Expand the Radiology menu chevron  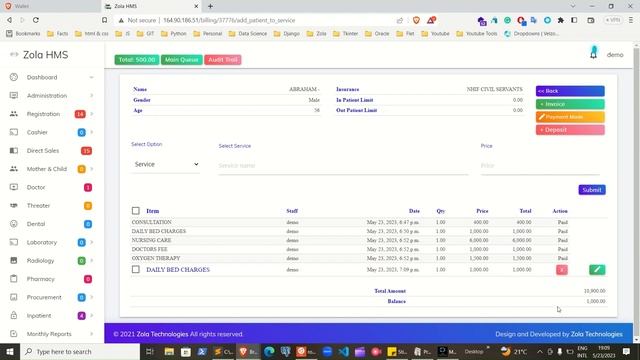coord(91,260)
